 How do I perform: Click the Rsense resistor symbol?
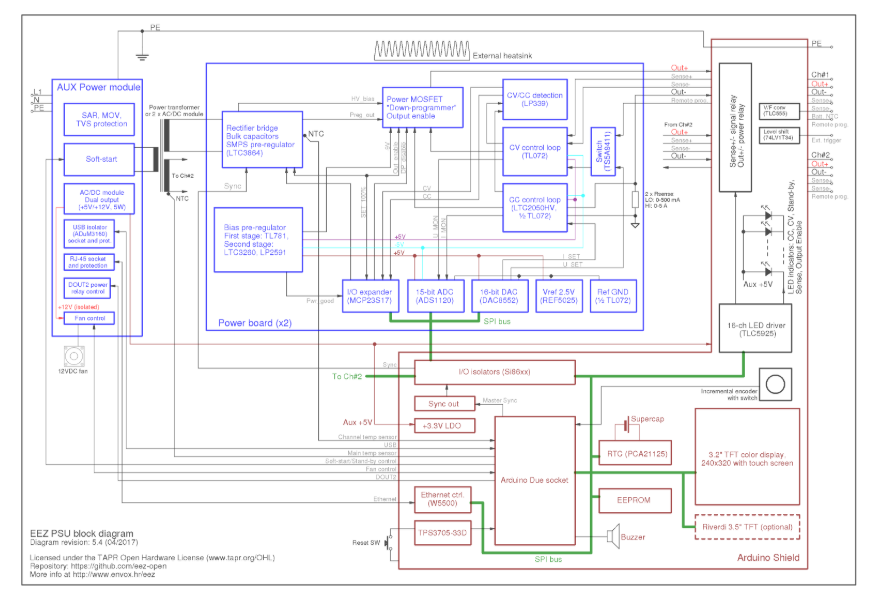tap(634, 199)
